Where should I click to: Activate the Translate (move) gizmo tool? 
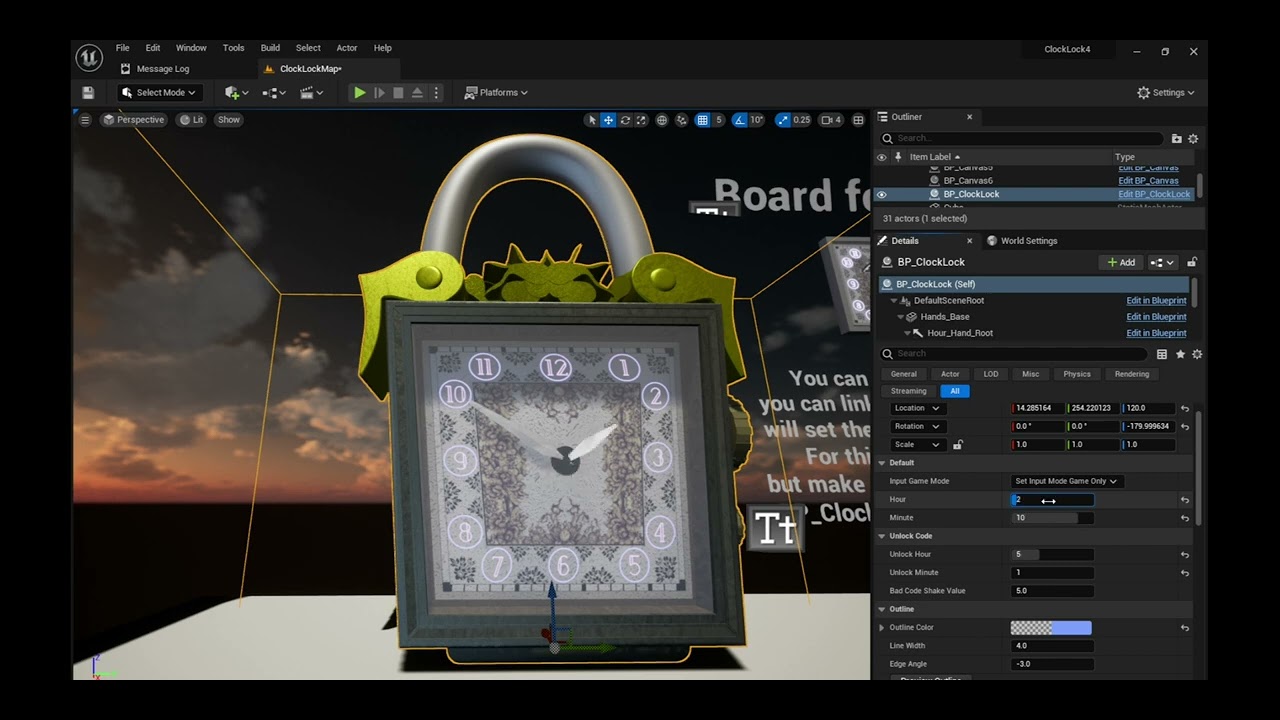tap(608, 120)
